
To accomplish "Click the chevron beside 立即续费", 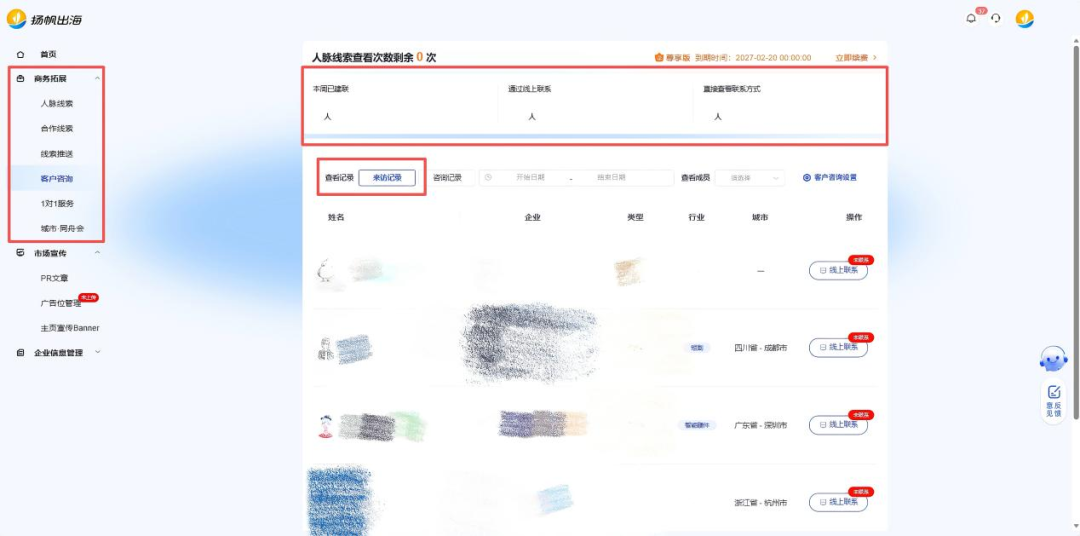I will pos(875,58).
